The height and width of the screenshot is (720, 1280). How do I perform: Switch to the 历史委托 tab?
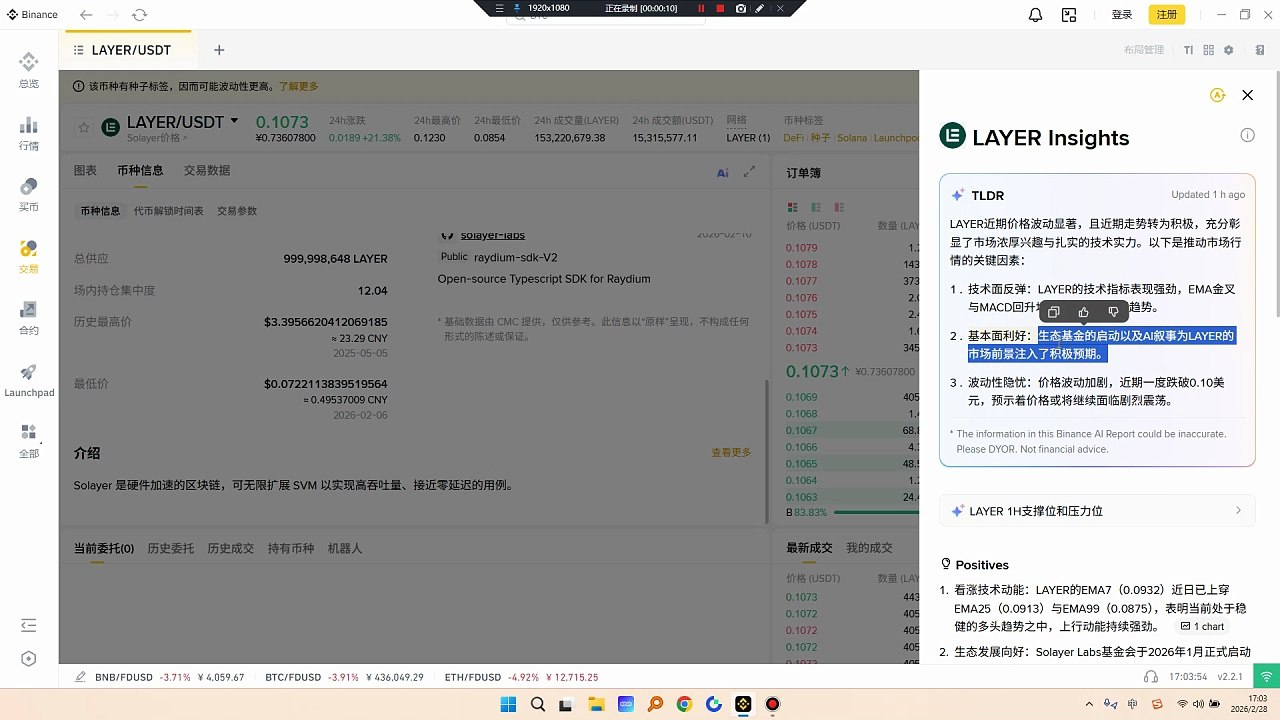[171, 549]
